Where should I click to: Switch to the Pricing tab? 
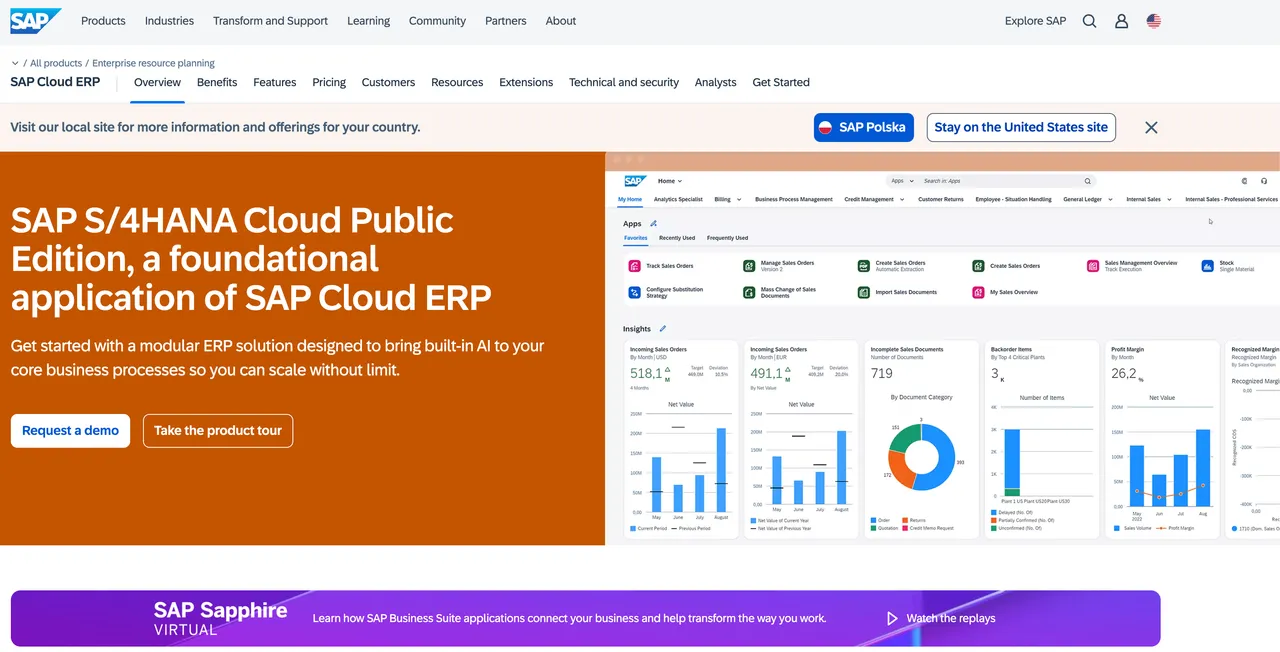click(x=329, y=82)
